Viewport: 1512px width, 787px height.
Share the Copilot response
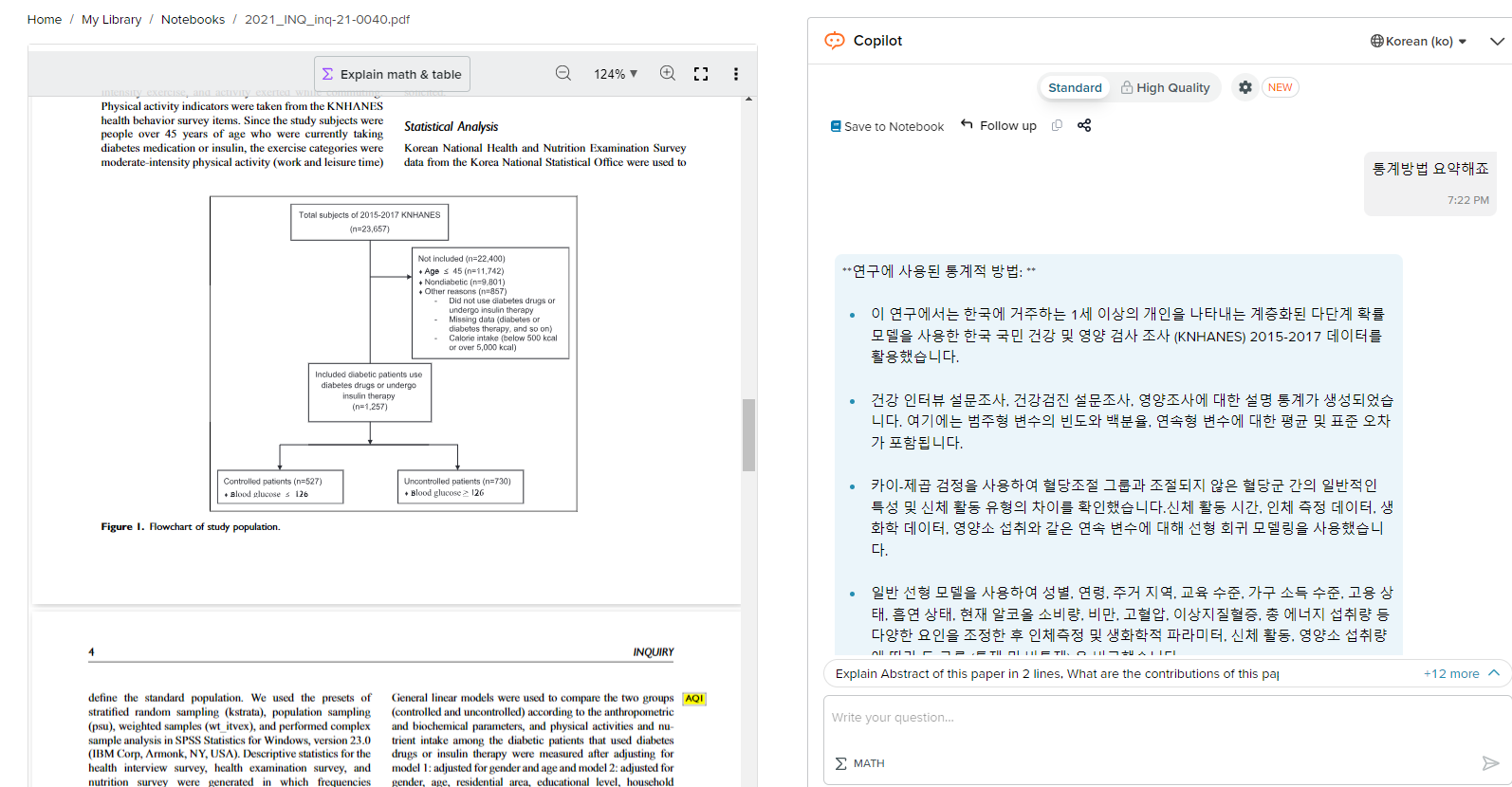tap(1084, 125)
